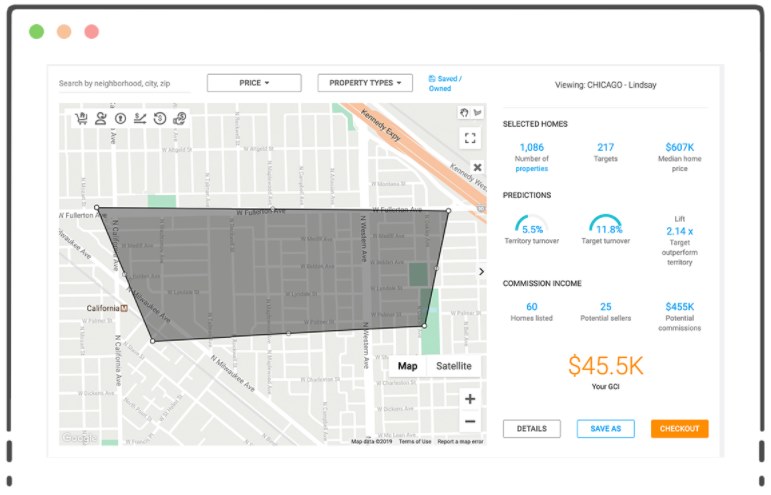Click the 60 Homes listed value
Screen dimensions: 771x495
tap(532, 307)
